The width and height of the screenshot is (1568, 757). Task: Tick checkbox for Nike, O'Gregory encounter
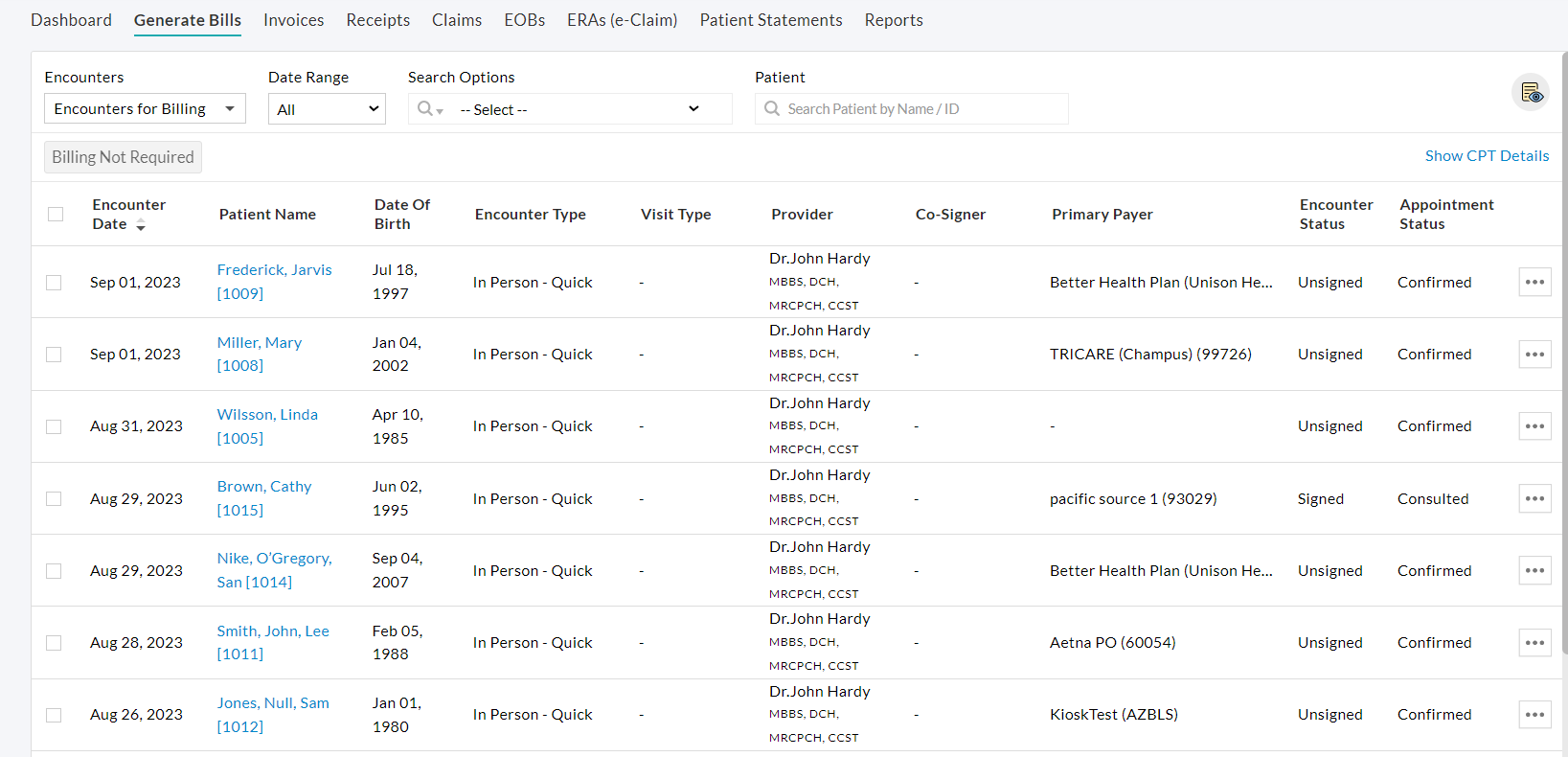54,571
